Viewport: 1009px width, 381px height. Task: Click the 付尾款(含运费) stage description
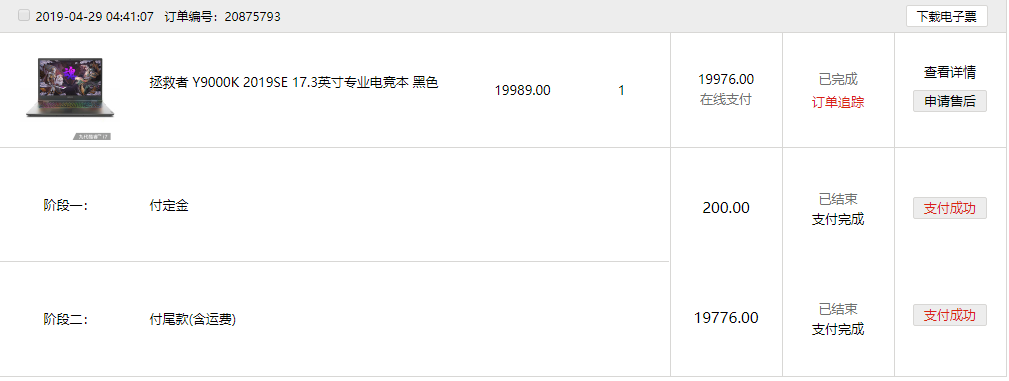[x=192, y=319]
